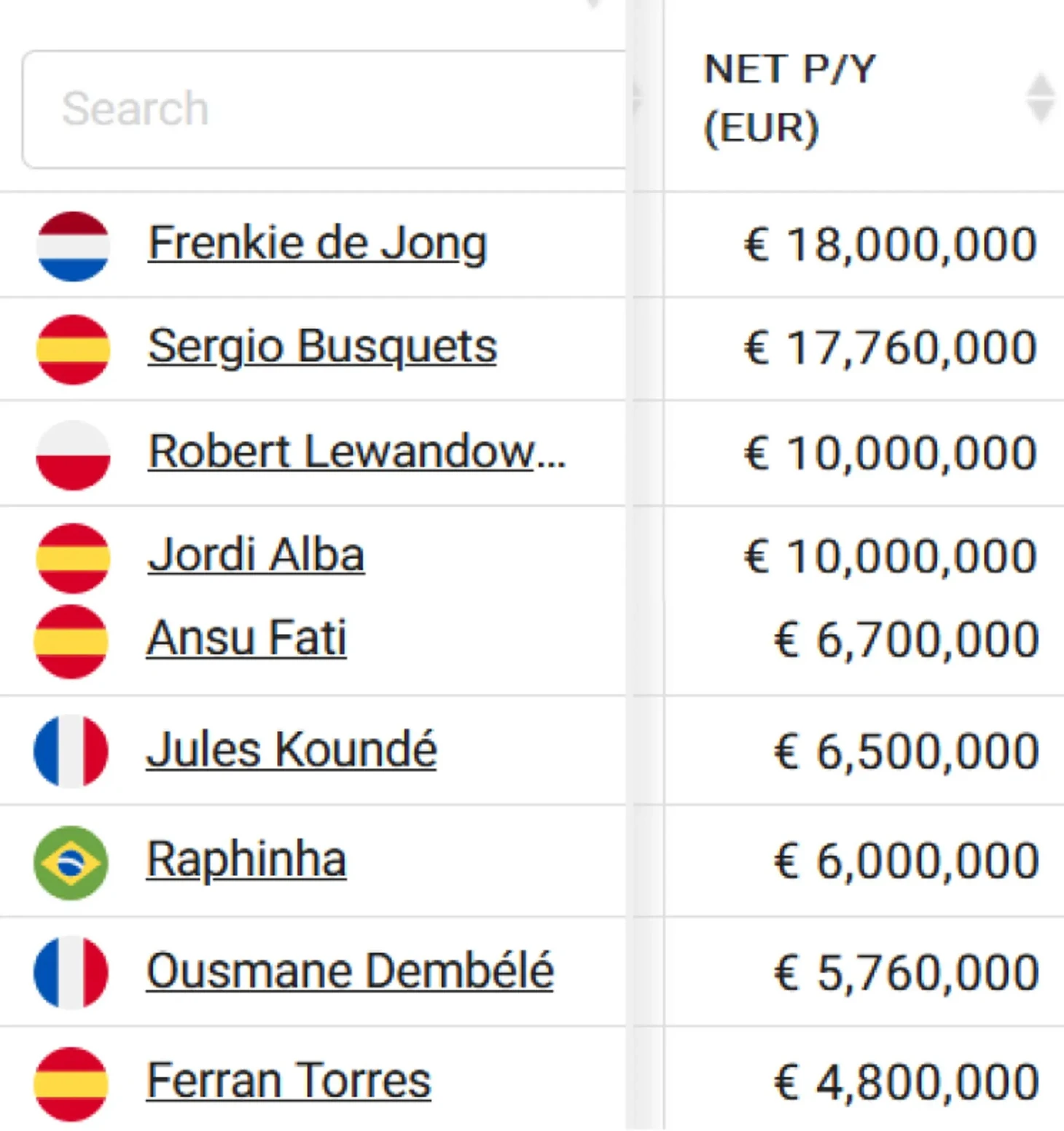This screenshot has width=1064, height=1131.
Task: Focus the player Search field
Action: coord(324,109)
